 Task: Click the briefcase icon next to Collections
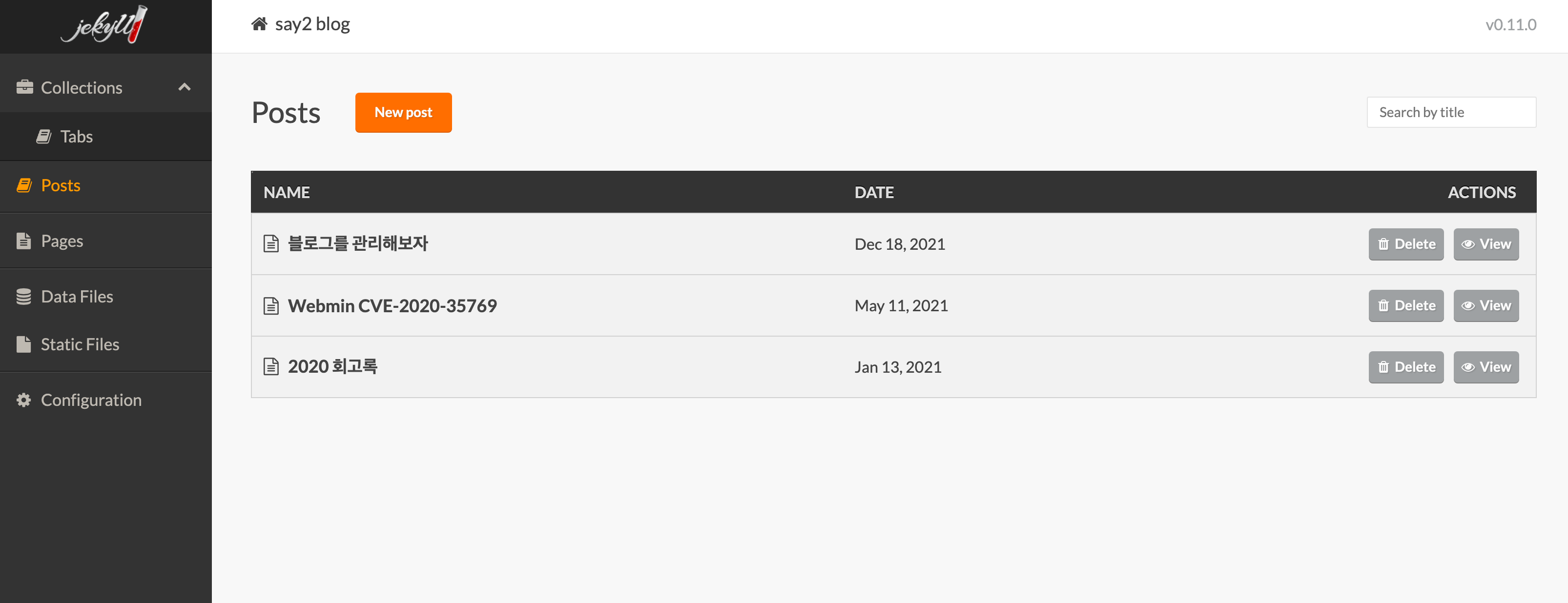coord(25,88)
